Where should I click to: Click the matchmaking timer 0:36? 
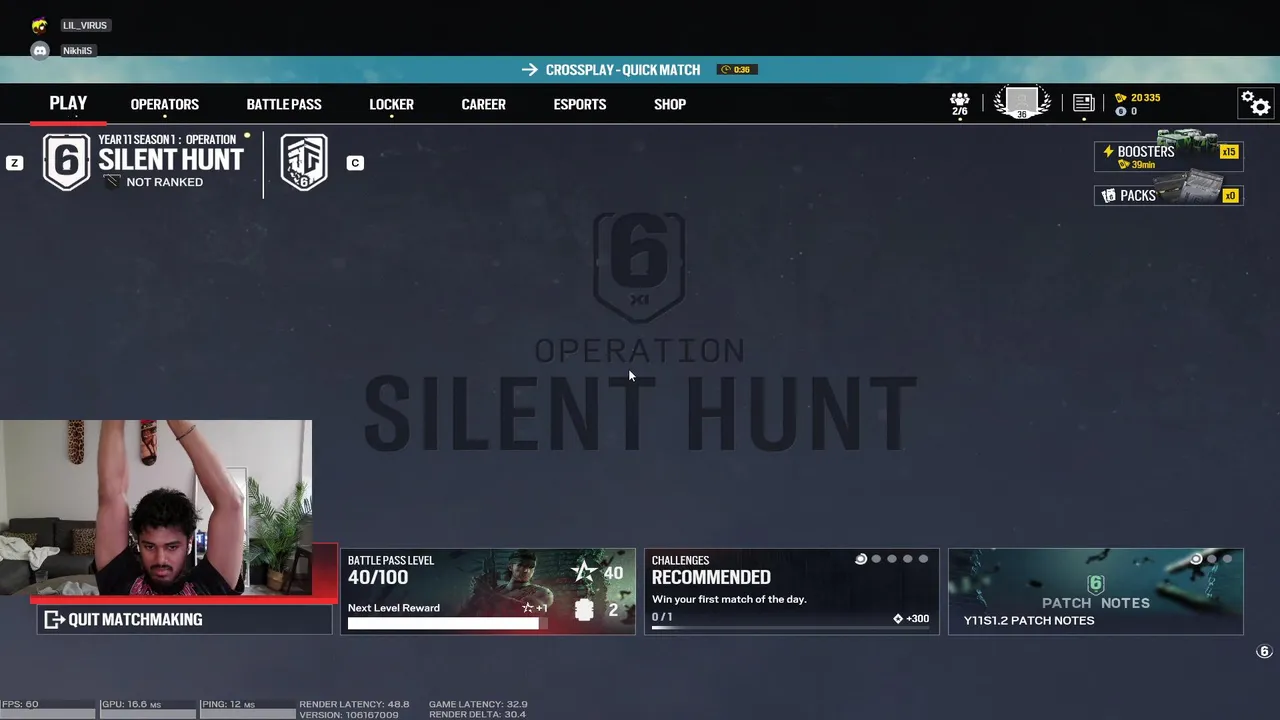pos(736,70)
